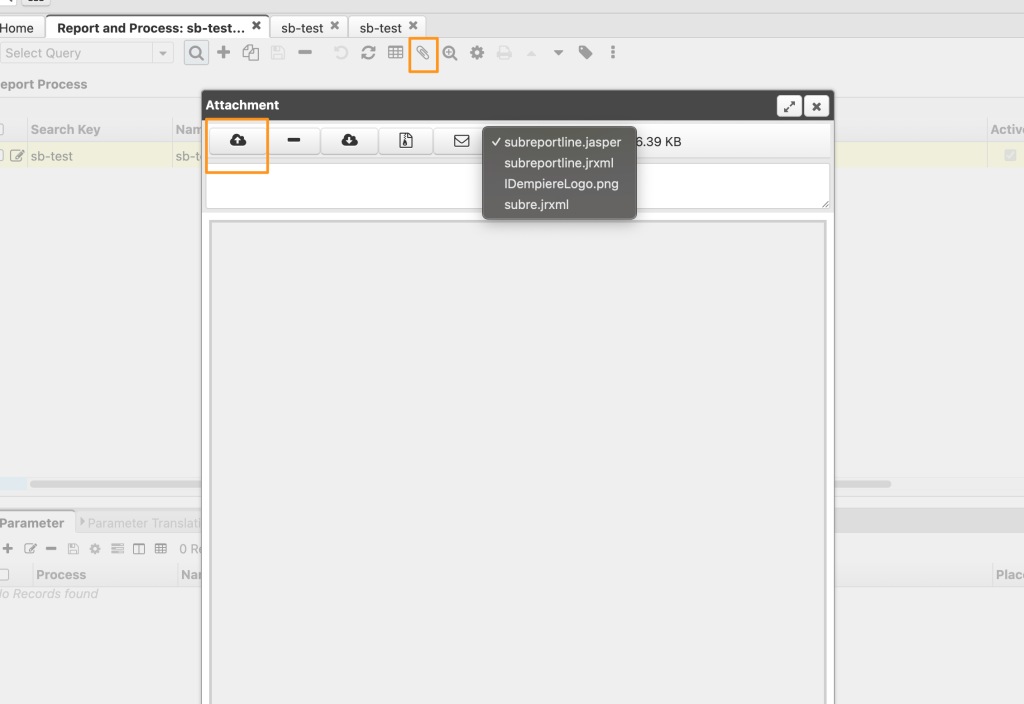Choose IDempiereLogo.png from the dropdown list
This screenshot has height=704, width=1024.
click(x=559, y=184)
